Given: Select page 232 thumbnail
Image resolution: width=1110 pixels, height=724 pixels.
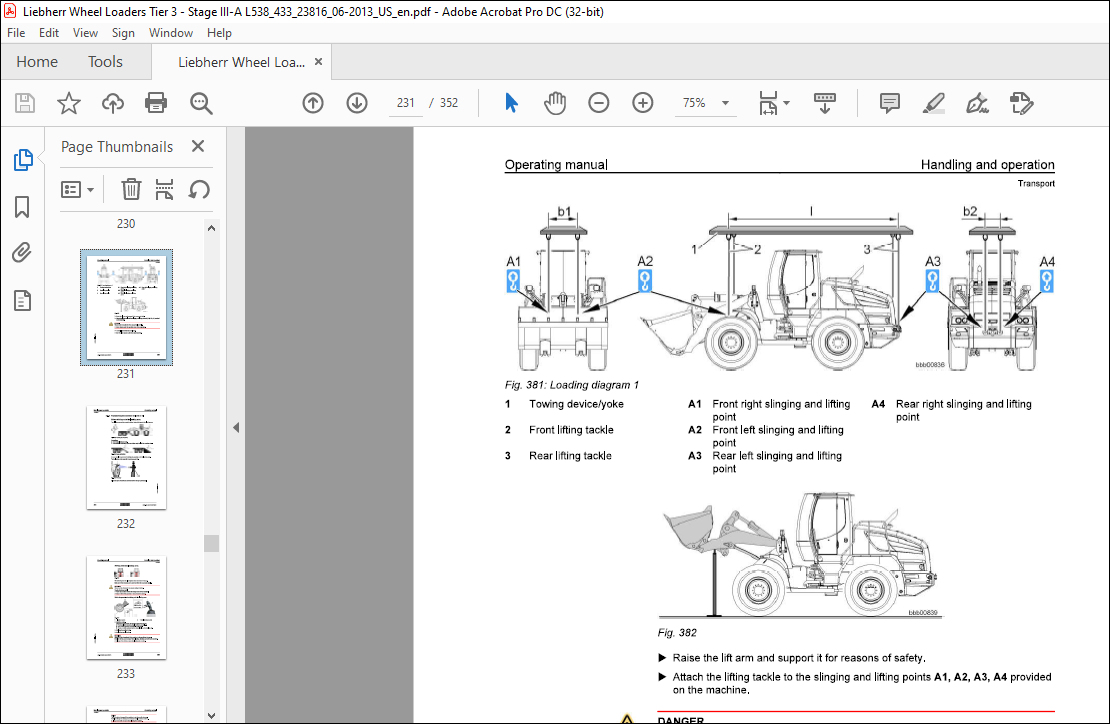Looking at the screenshot, I should [127, 458].
